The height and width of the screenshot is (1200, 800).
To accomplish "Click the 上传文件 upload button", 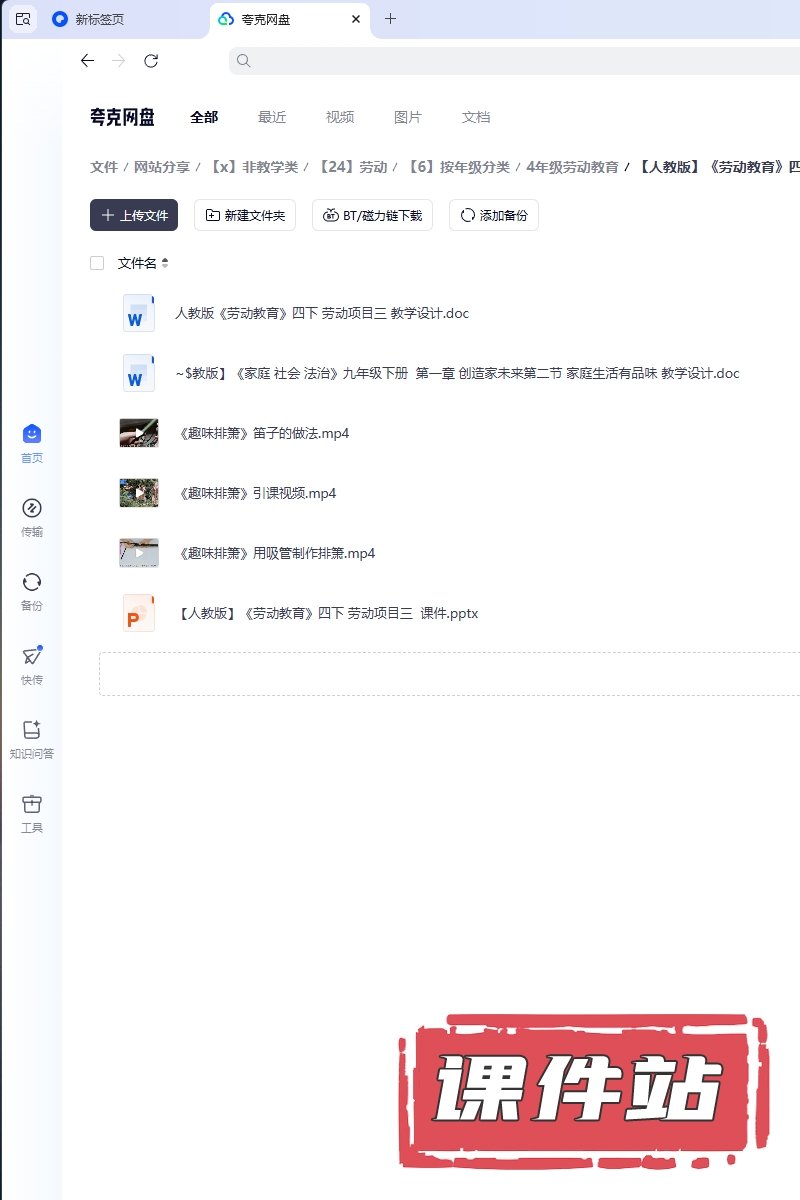I will click(134, 215).
